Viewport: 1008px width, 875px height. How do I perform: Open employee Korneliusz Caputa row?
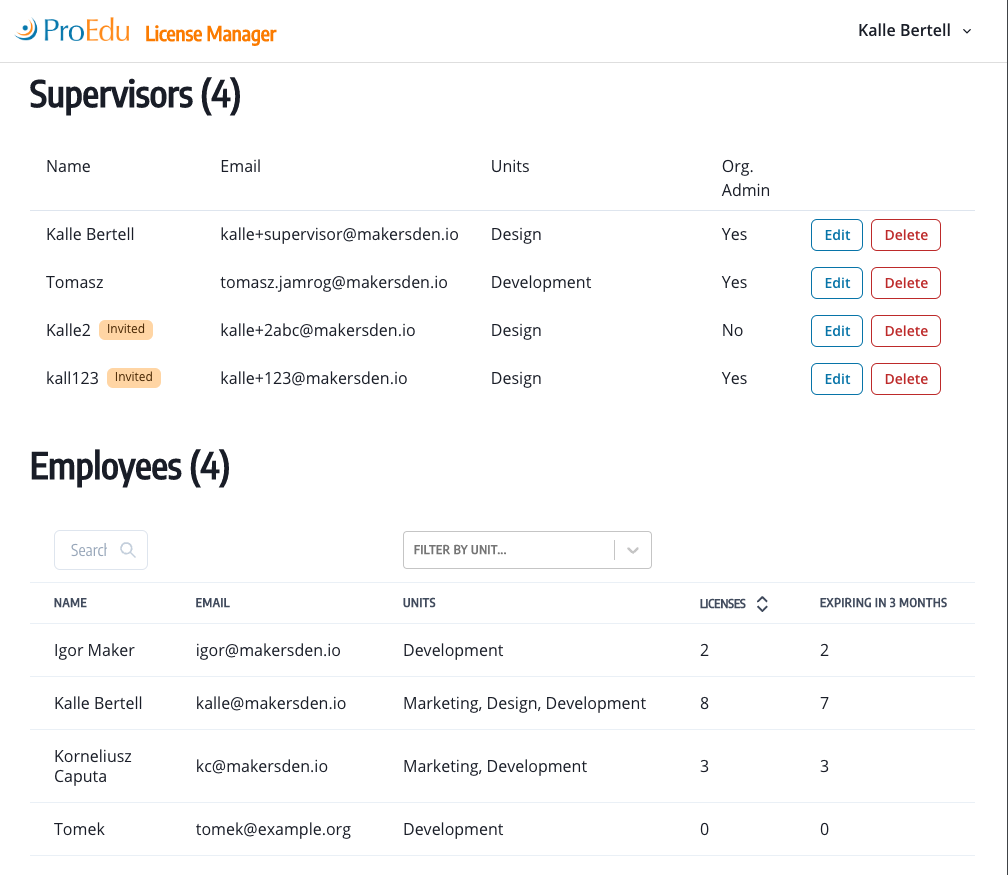point(93,766)
